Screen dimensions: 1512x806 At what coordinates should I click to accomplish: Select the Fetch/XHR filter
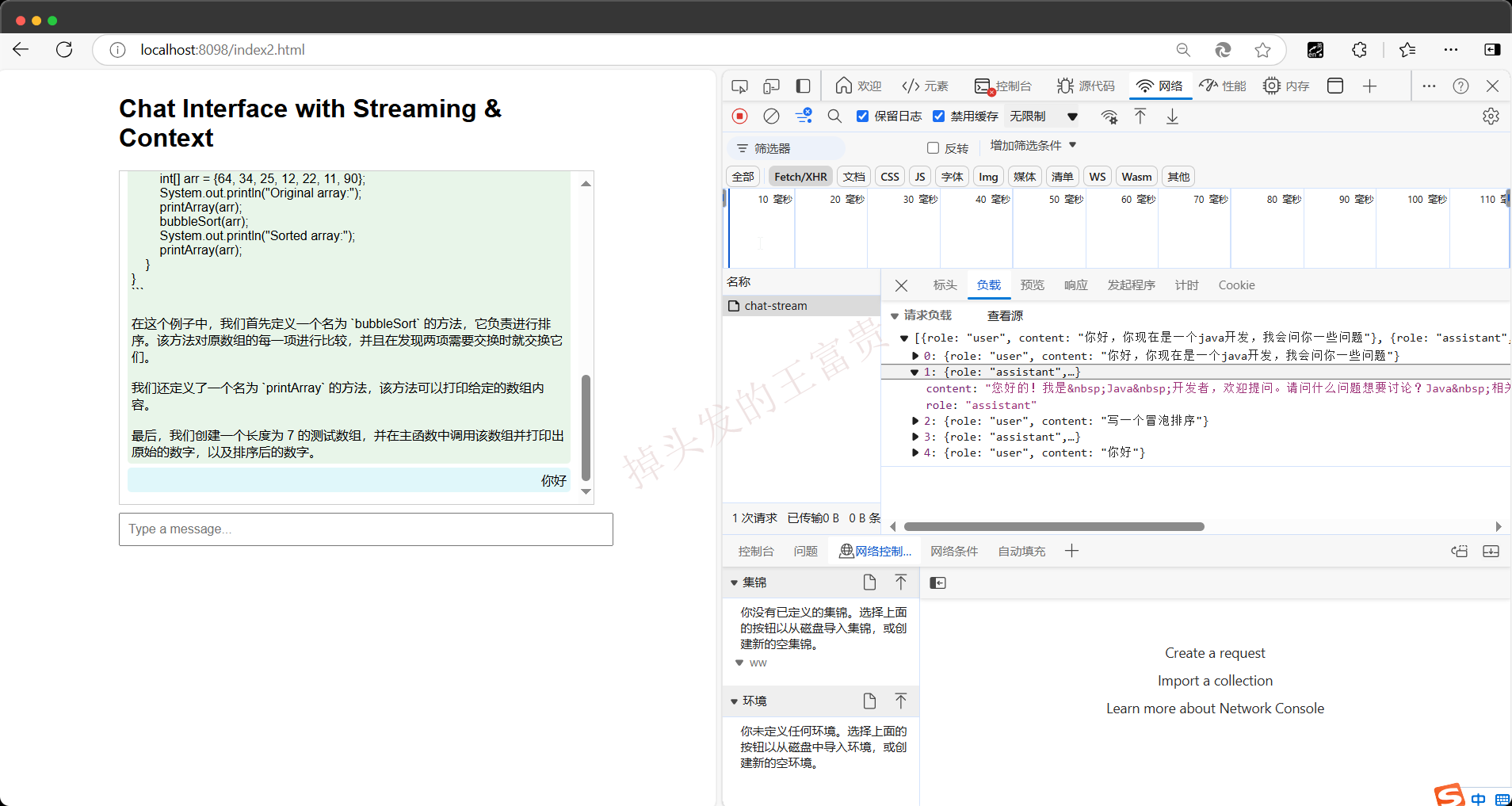point(800,177)
